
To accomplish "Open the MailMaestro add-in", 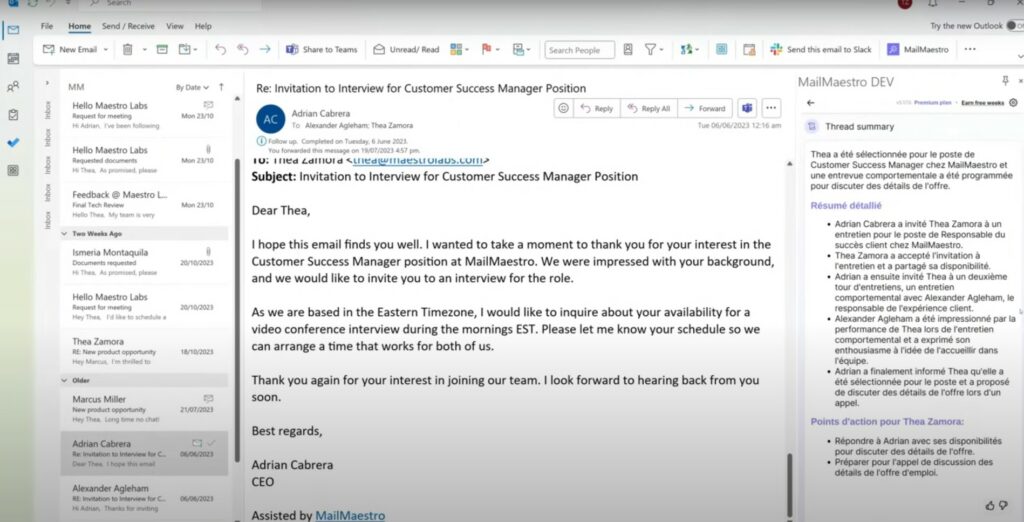I will pyautogui.click(x=918, y=50).
